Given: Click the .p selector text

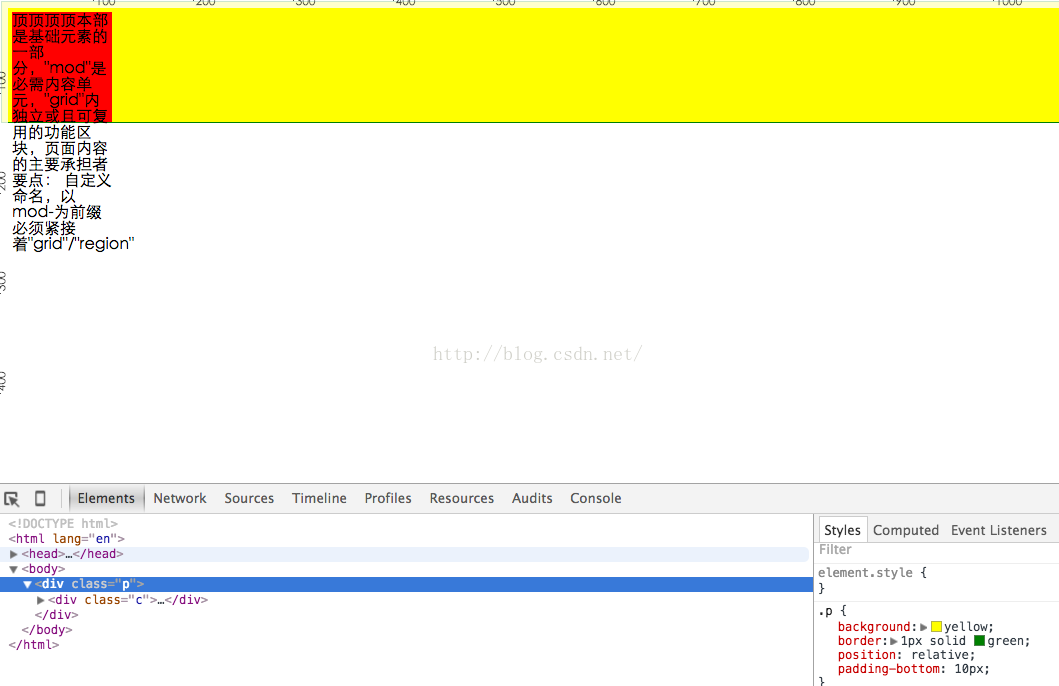Looking at the screenshot, I should (825, 611).
